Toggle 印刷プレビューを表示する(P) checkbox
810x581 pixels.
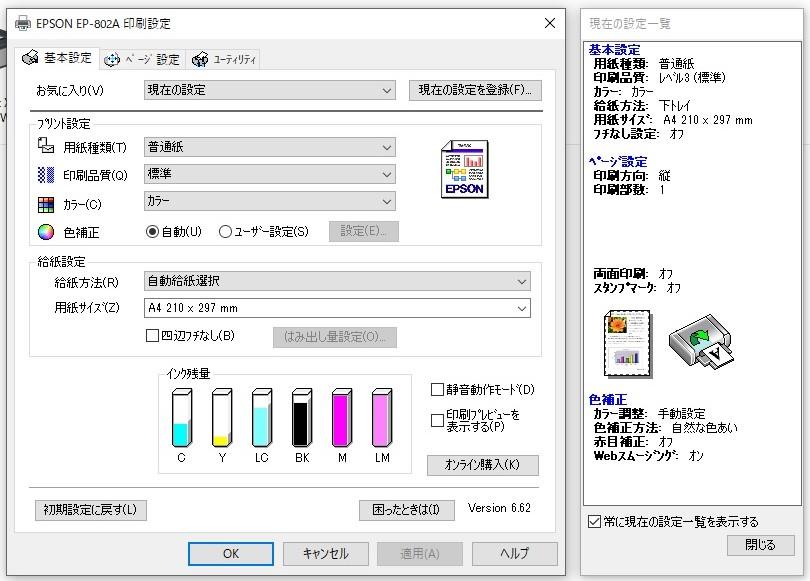[x=437, y=420]
